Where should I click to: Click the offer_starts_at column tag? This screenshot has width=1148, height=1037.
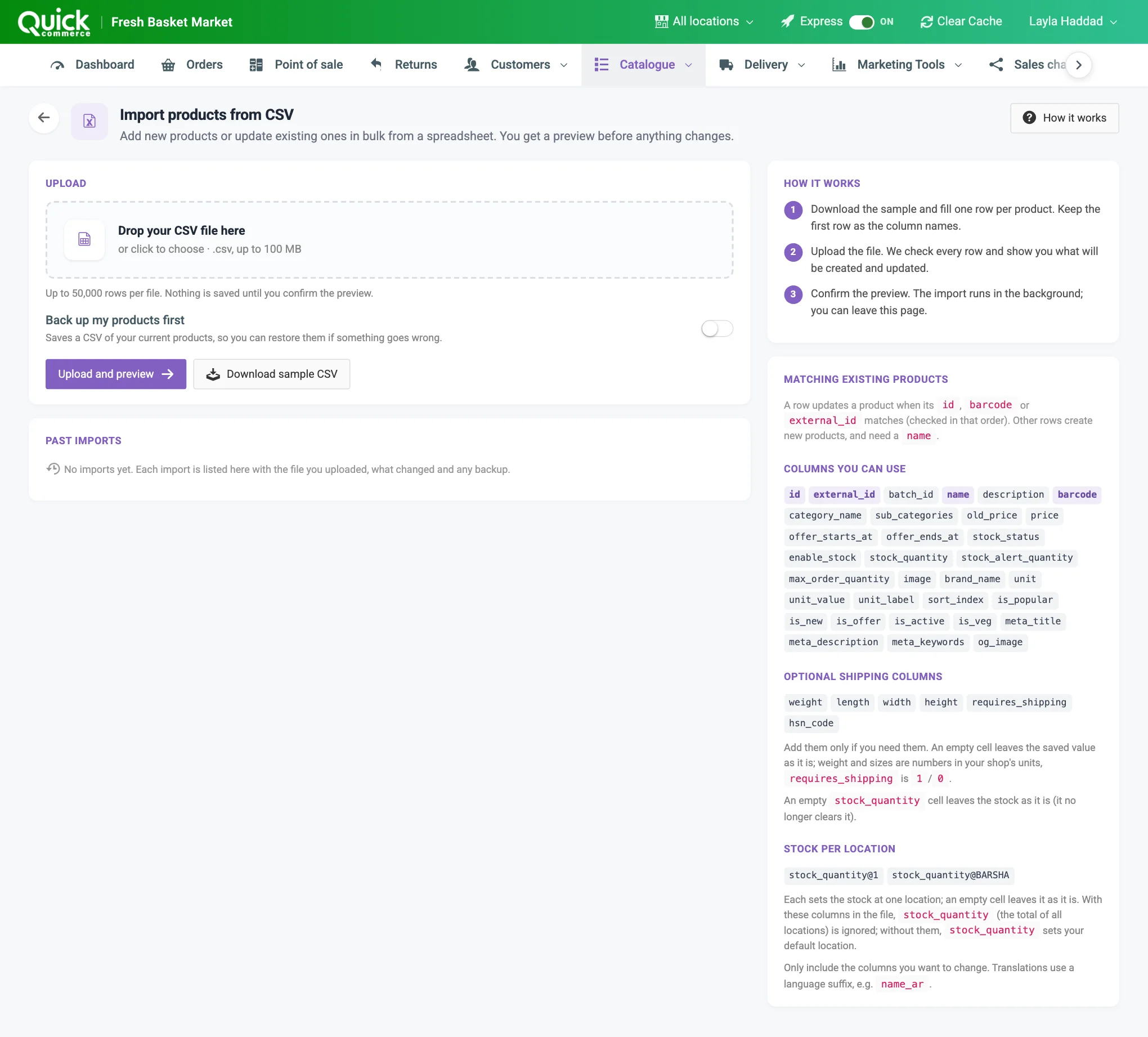[830, 537]
